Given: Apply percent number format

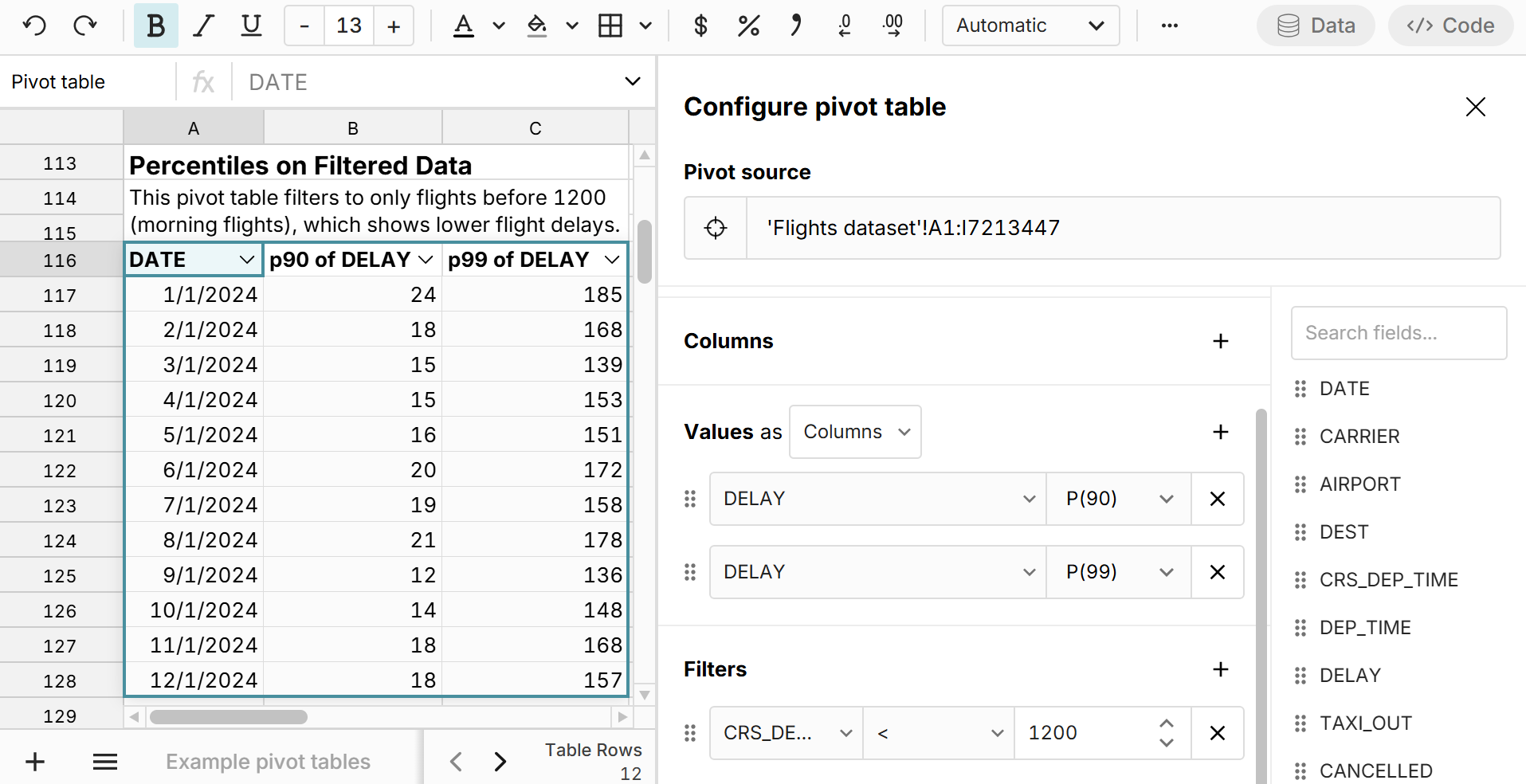Looking at the screenshot, I should (748, 25).
